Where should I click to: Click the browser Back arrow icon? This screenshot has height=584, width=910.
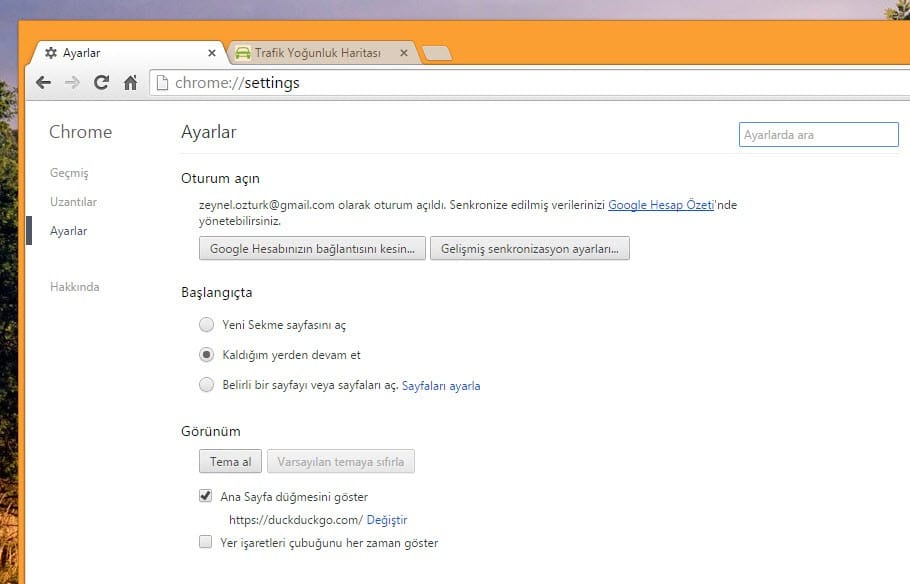[43, 83]
